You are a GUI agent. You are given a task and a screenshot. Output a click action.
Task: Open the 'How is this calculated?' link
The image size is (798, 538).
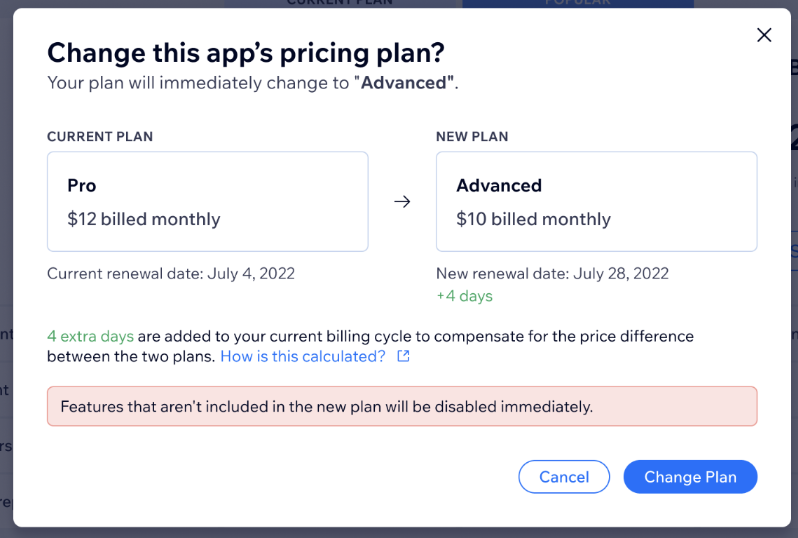click(x=303, y=356)
